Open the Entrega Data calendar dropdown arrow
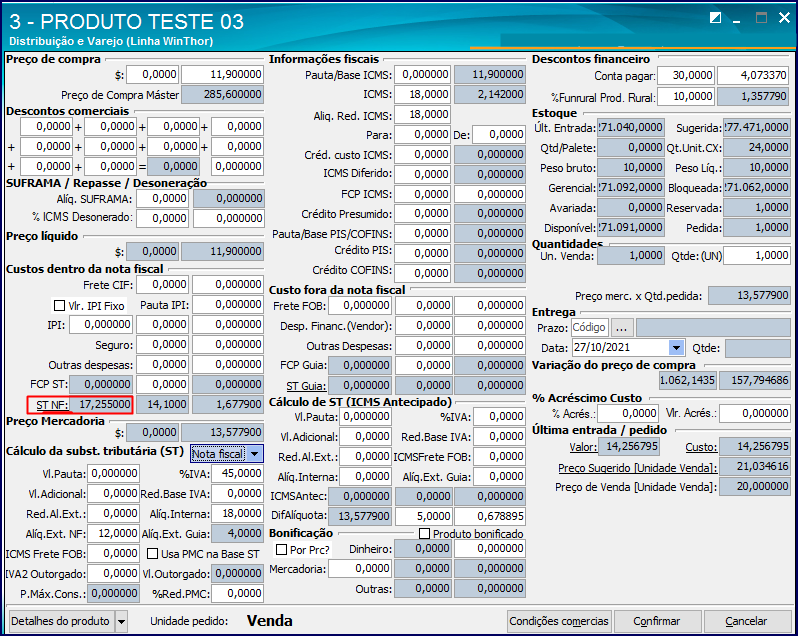 point(676,348)
